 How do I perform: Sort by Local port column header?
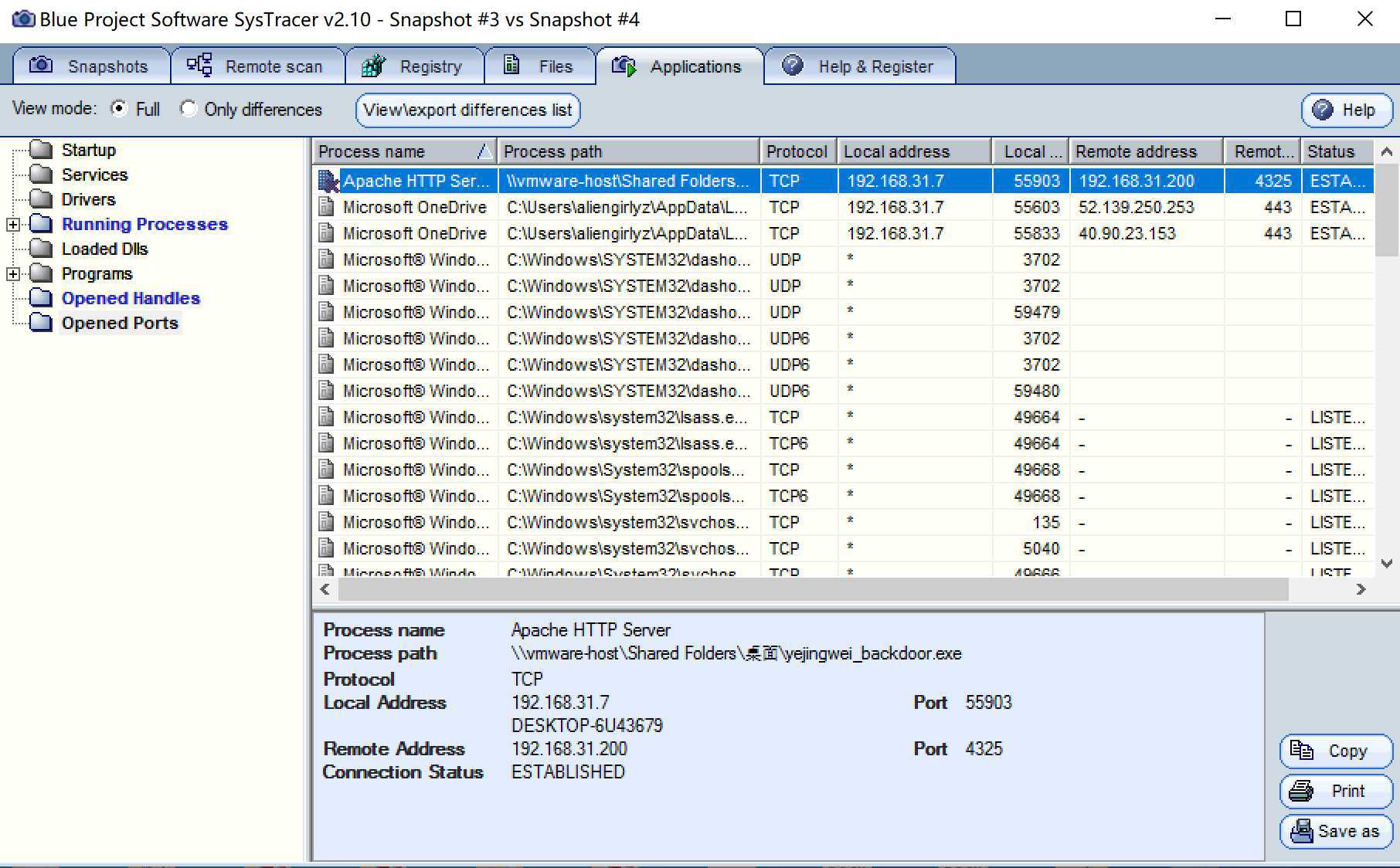(1030, 151)
